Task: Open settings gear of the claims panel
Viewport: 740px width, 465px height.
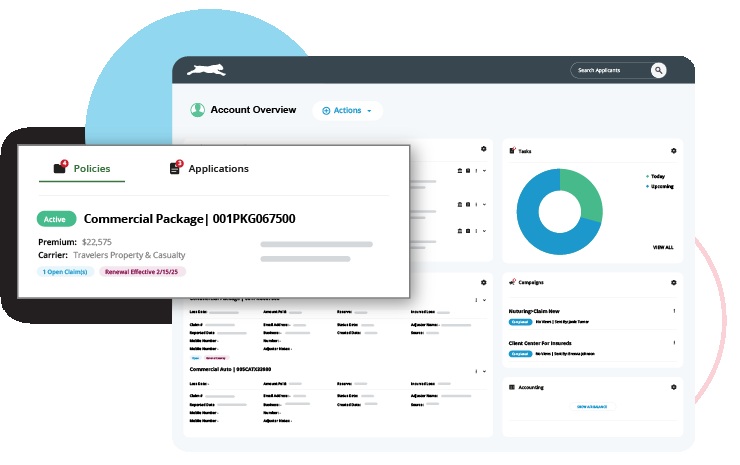Action: (x=483, y=282)
